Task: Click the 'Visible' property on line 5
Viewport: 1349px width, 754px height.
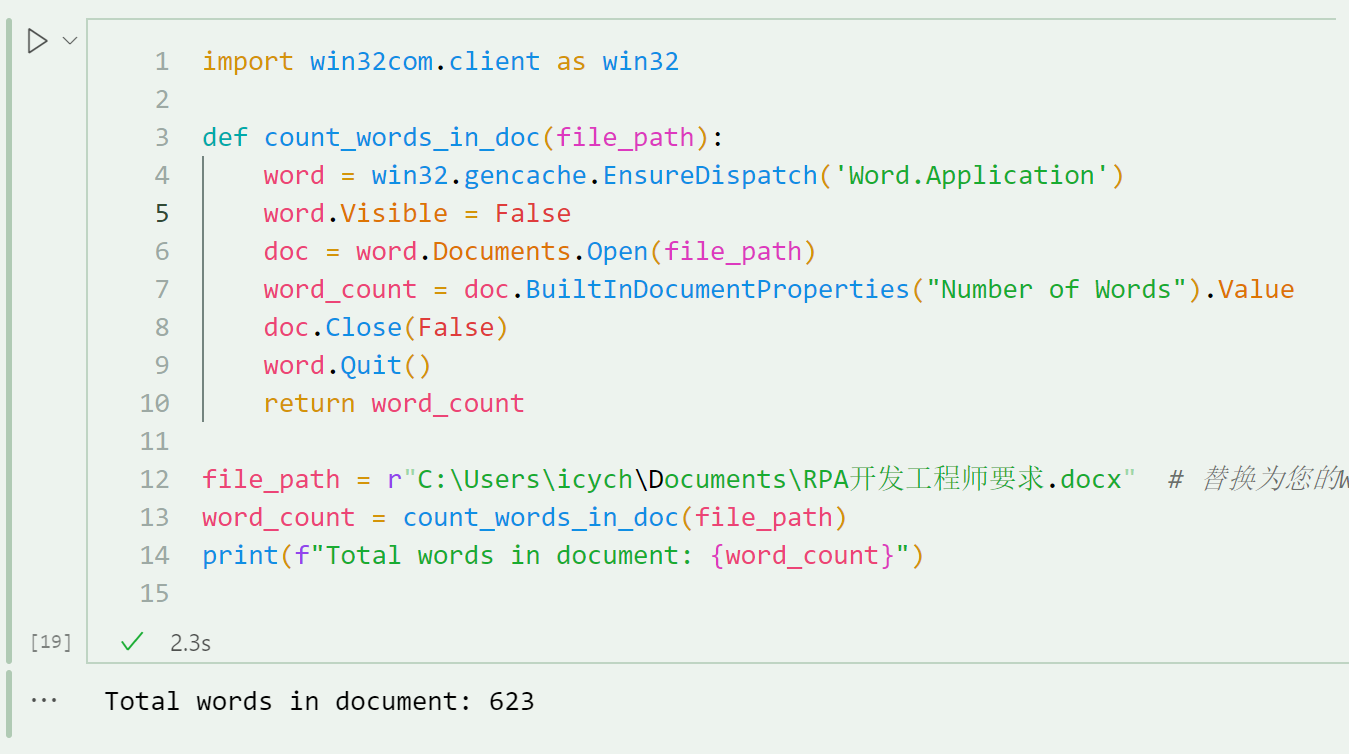Action: [x=394, y=214]
